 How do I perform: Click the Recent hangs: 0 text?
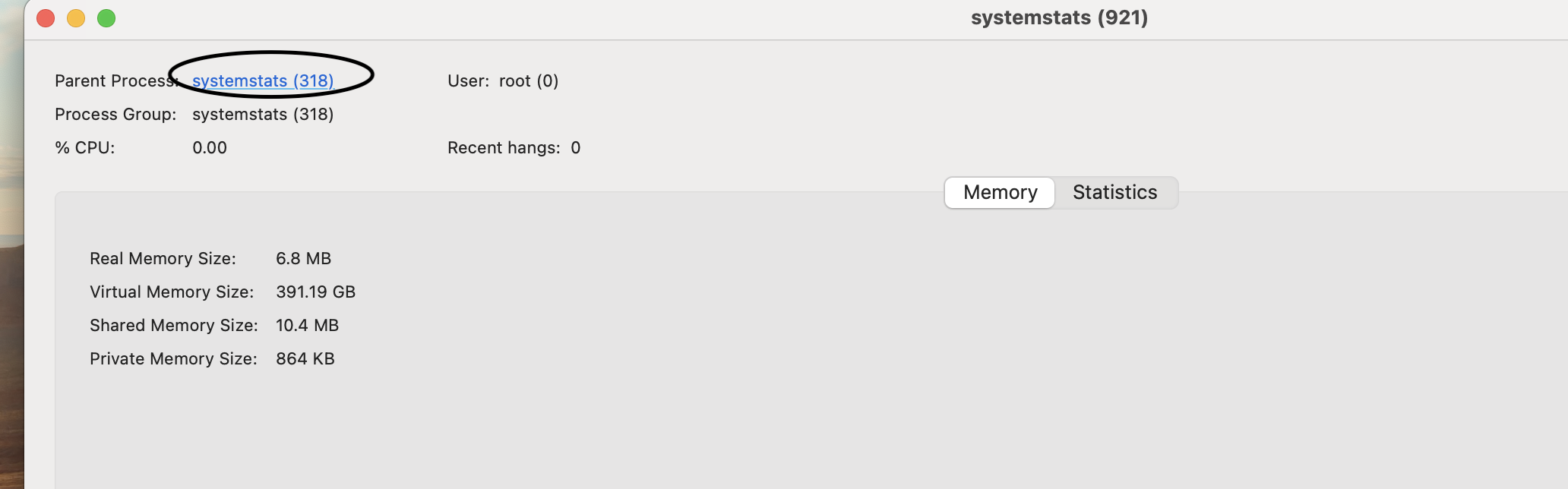[x=514, y=147]
